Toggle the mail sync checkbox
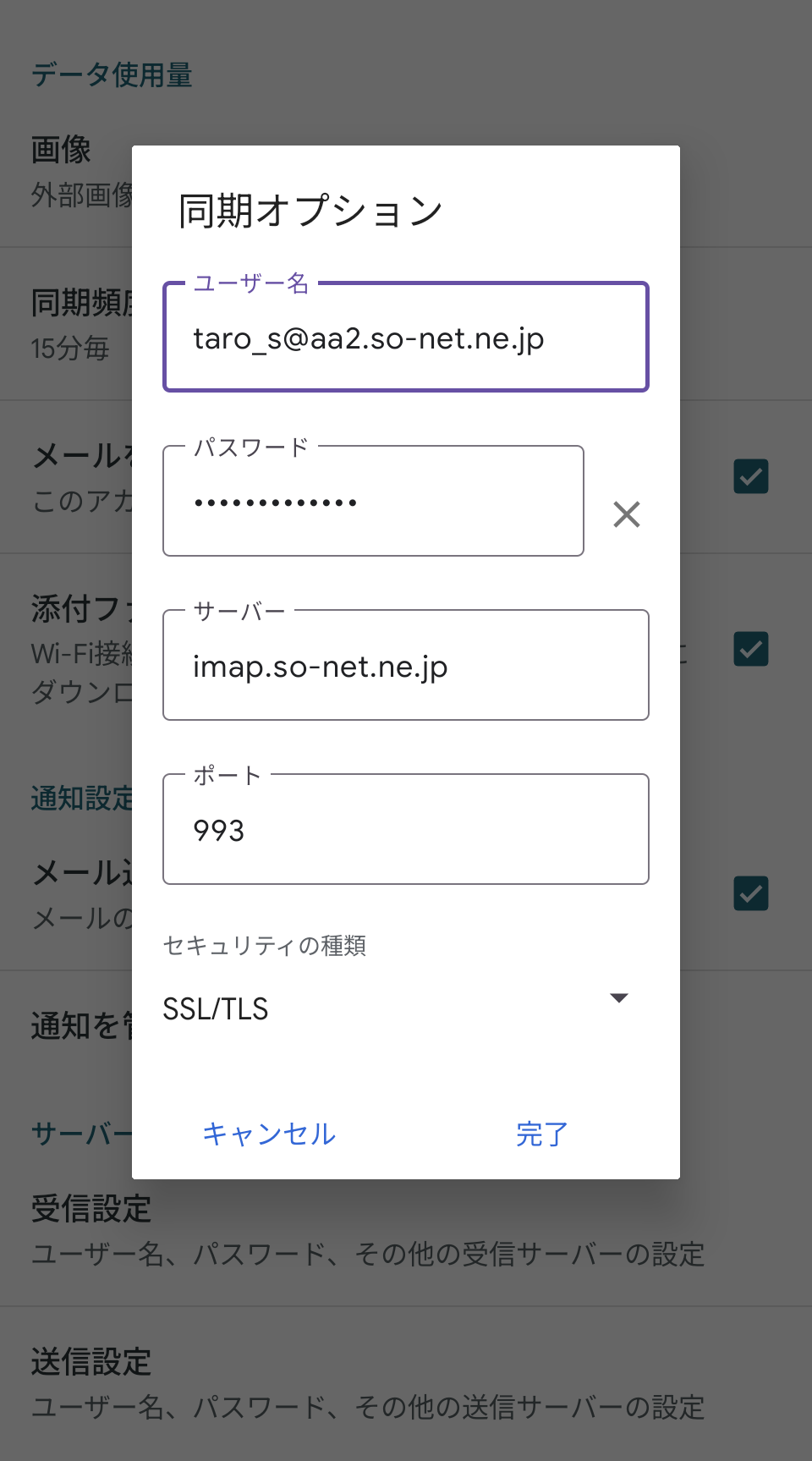Viewport: 812px width, 1461px height. click(x=751, y=477)
